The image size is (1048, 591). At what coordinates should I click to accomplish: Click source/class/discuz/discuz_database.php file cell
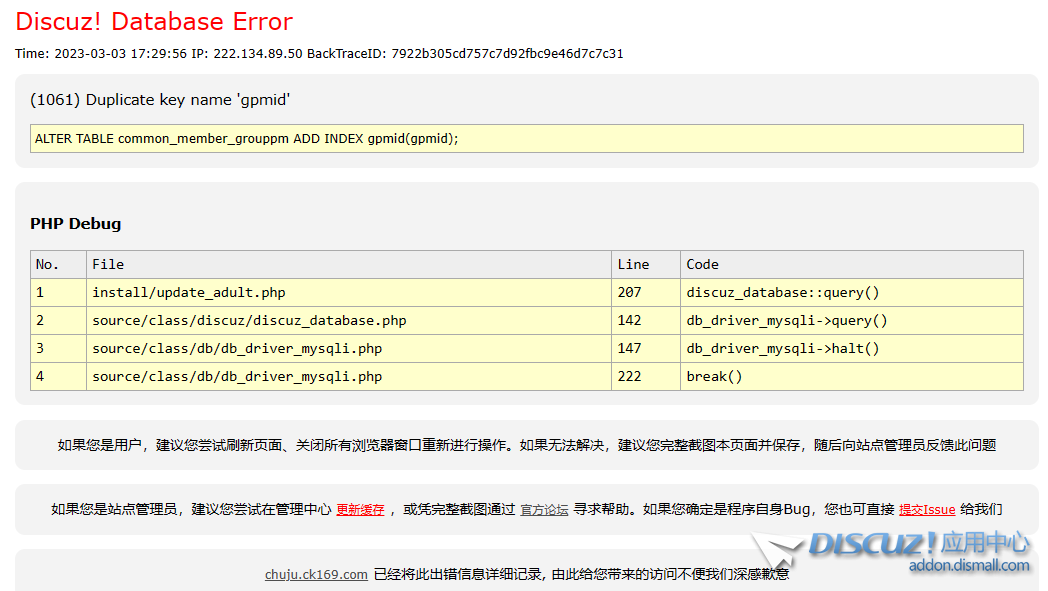point(249,321)
